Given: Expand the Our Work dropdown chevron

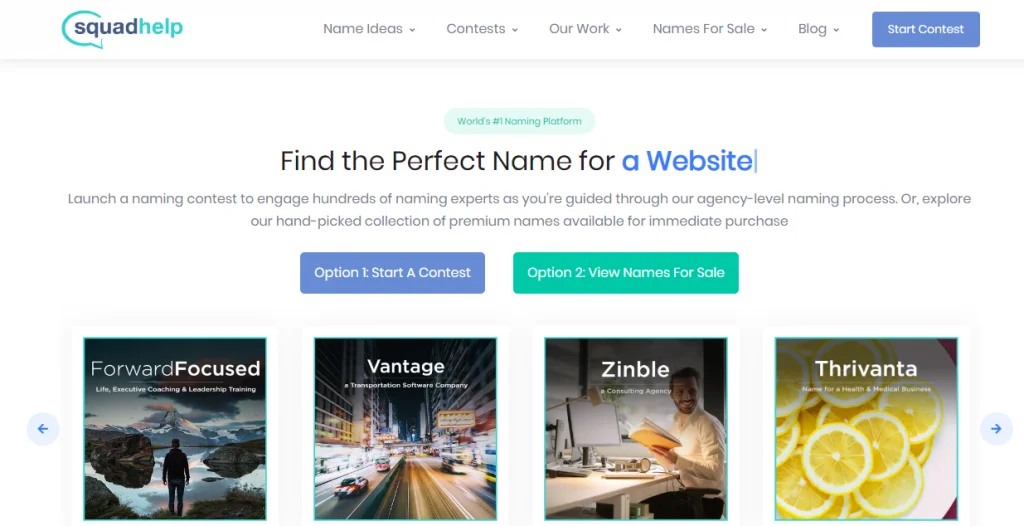Looking at the screenshot, I should pyautogui.click(x=618, y=30).
